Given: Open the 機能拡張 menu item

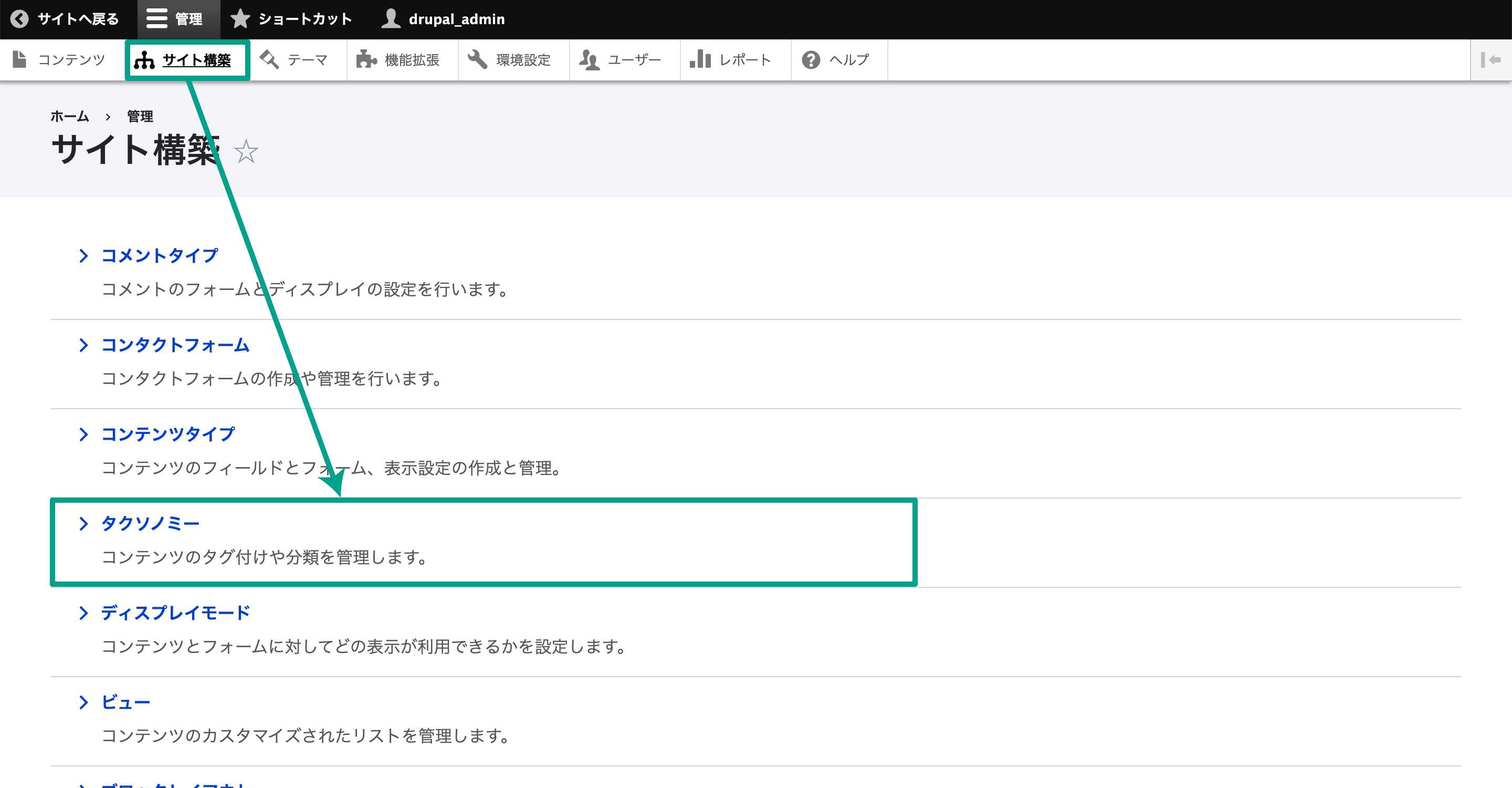Looking at the screenshot, I should point(402,59).
